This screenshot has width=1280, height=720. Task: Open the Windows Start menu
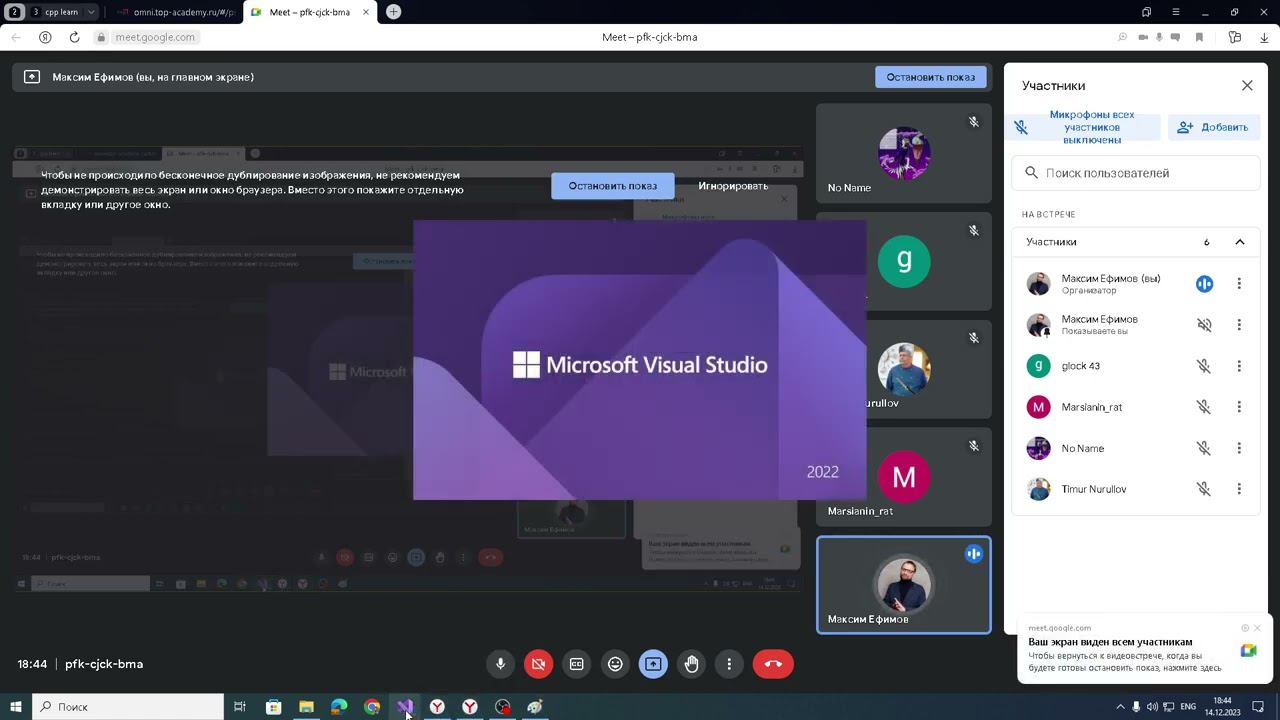click(x=16, y=707)
